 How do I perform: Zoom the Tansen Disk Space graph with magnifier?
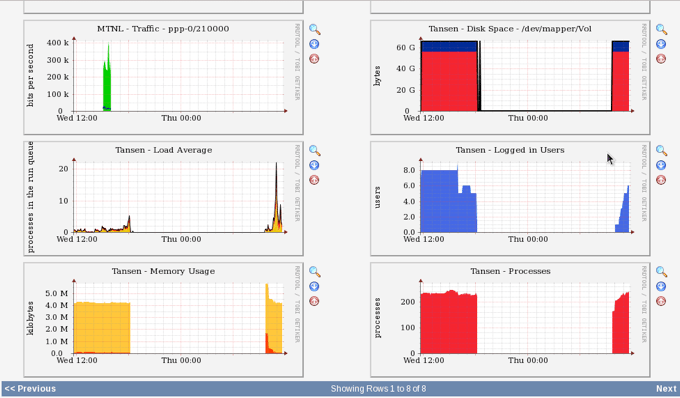661,29
